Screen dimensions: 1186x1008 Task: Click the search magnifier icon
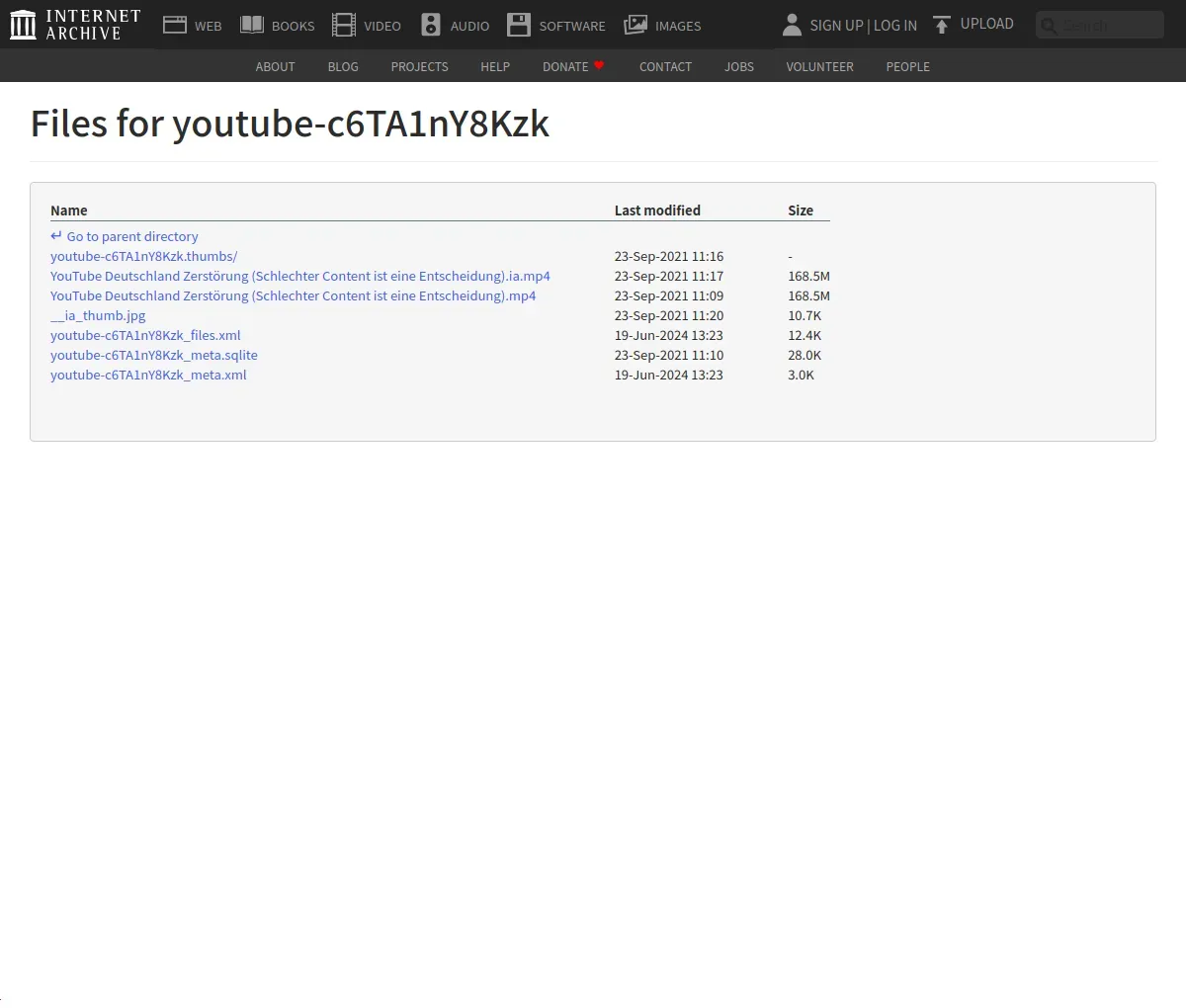click(1049, 26)
